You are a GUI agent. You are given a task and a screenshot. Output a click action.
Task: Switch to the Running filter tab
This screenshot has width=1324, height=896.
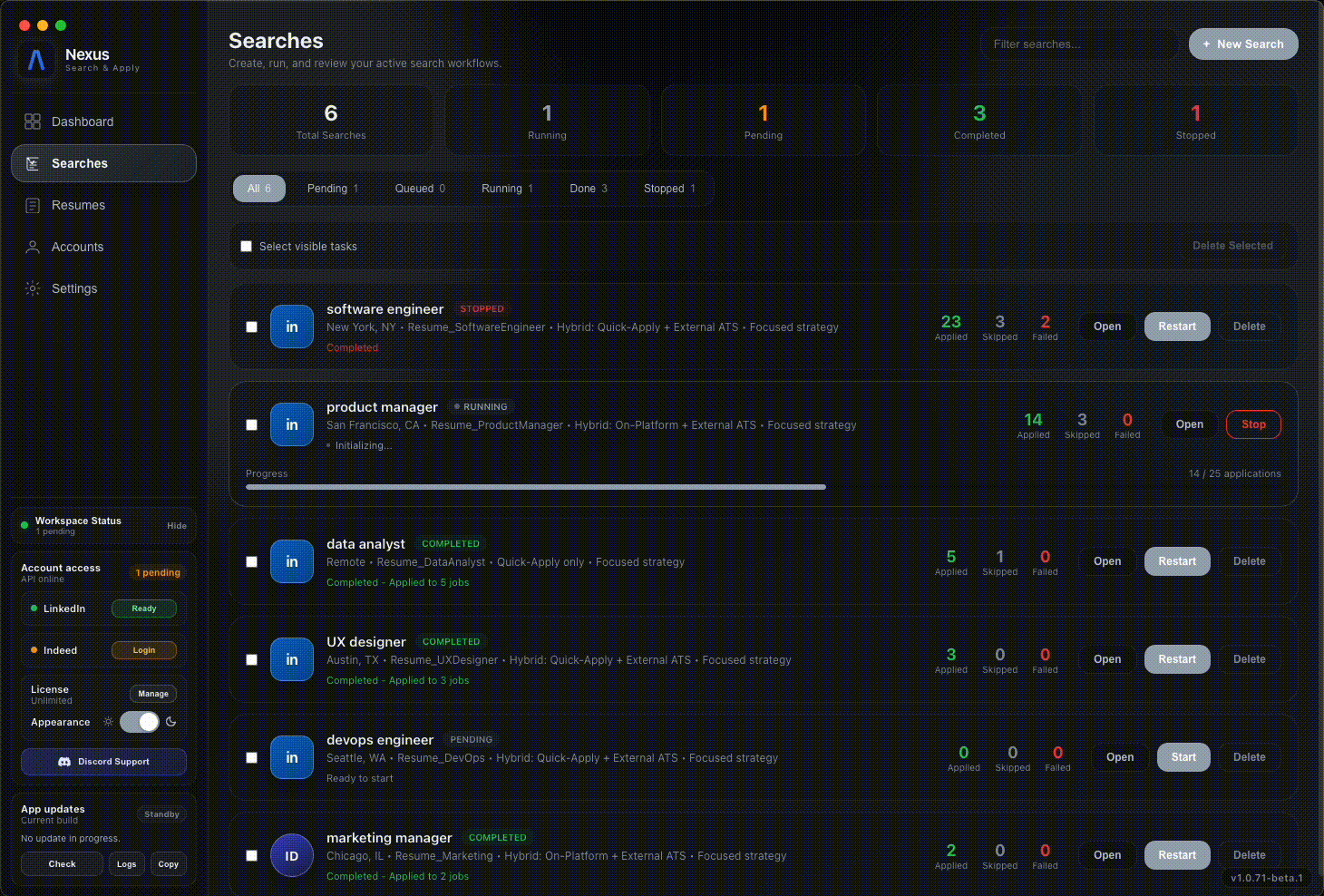[x=507, y=189]
